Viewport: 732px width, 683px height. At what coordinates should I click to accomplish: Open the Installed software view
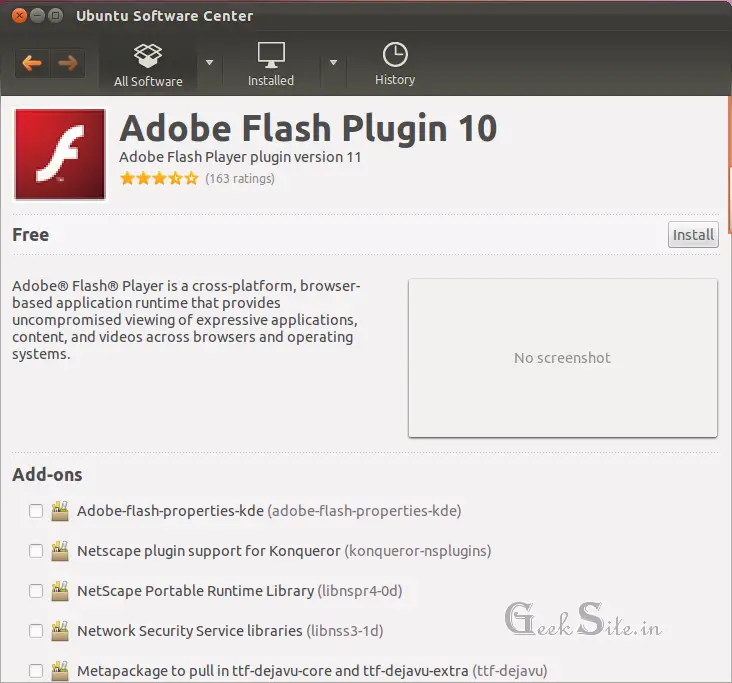tap(271, 65)
